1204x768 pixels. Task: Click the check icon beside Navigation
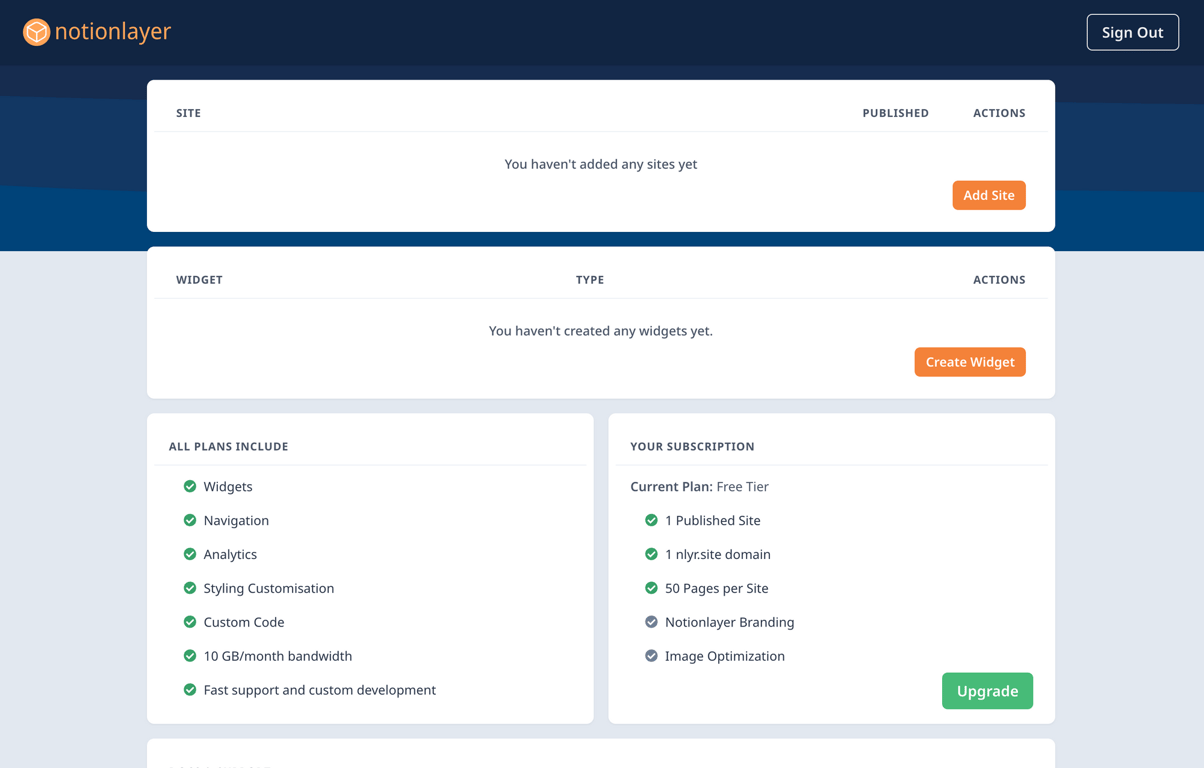[x=190, y=520]
